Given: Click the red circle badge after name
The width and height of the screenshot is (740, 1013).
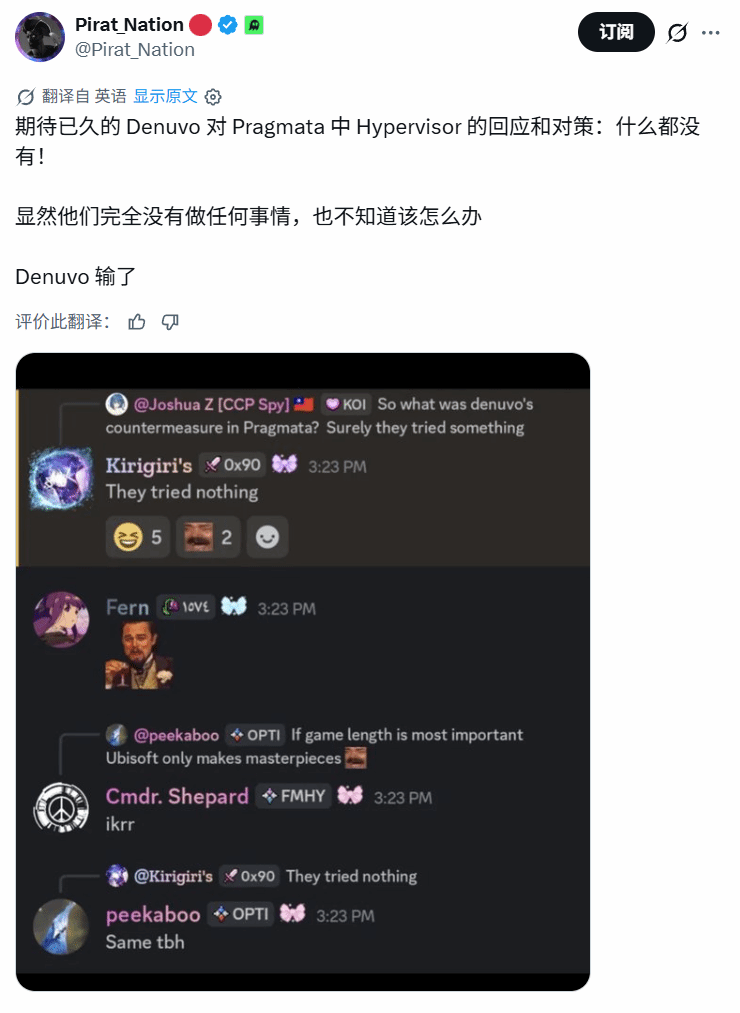Looking at the screenshot, I should pyautogui.click(x=200, y=25).
